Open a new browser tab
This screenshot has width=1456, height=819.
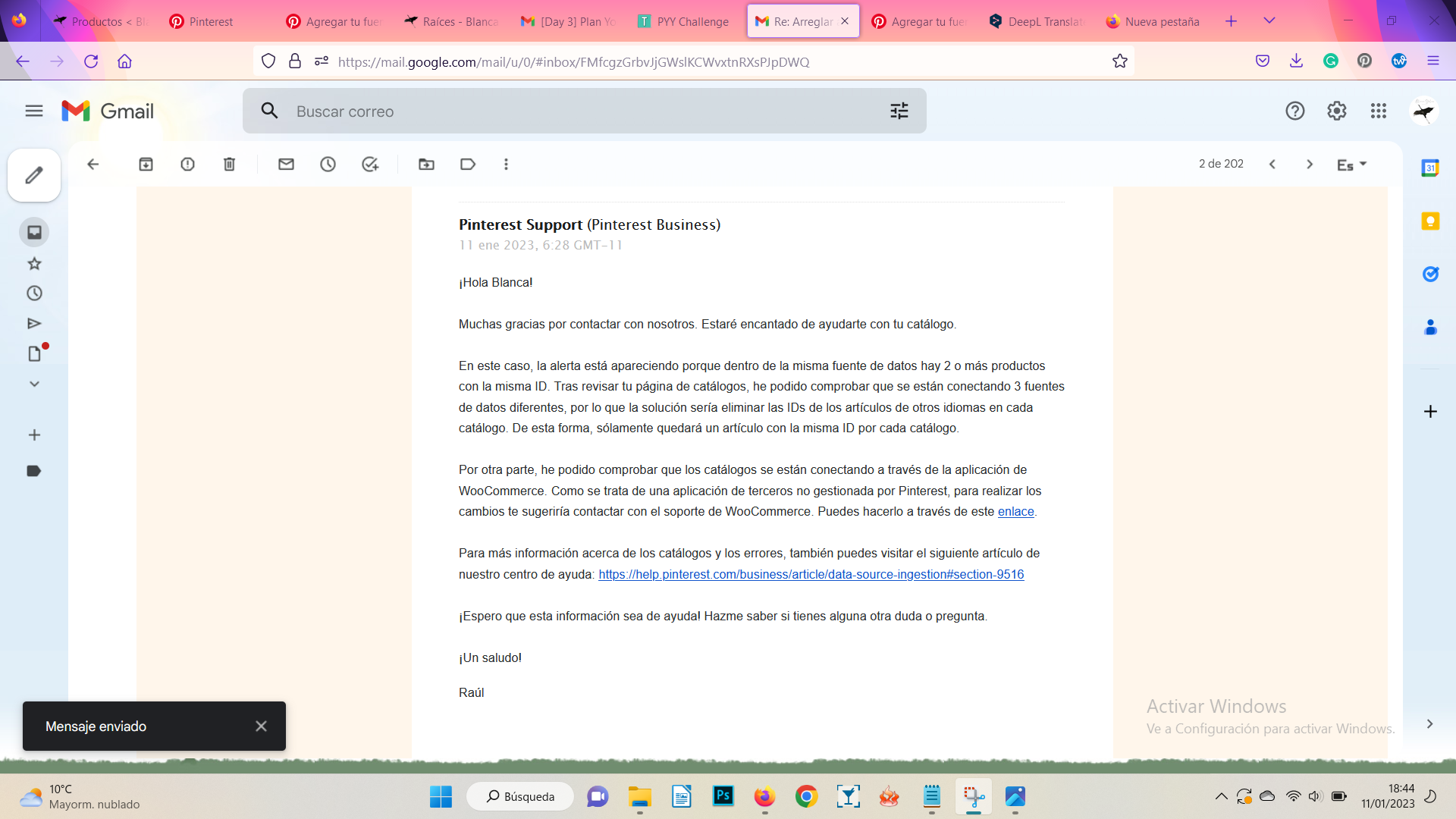pos(1231,21)
